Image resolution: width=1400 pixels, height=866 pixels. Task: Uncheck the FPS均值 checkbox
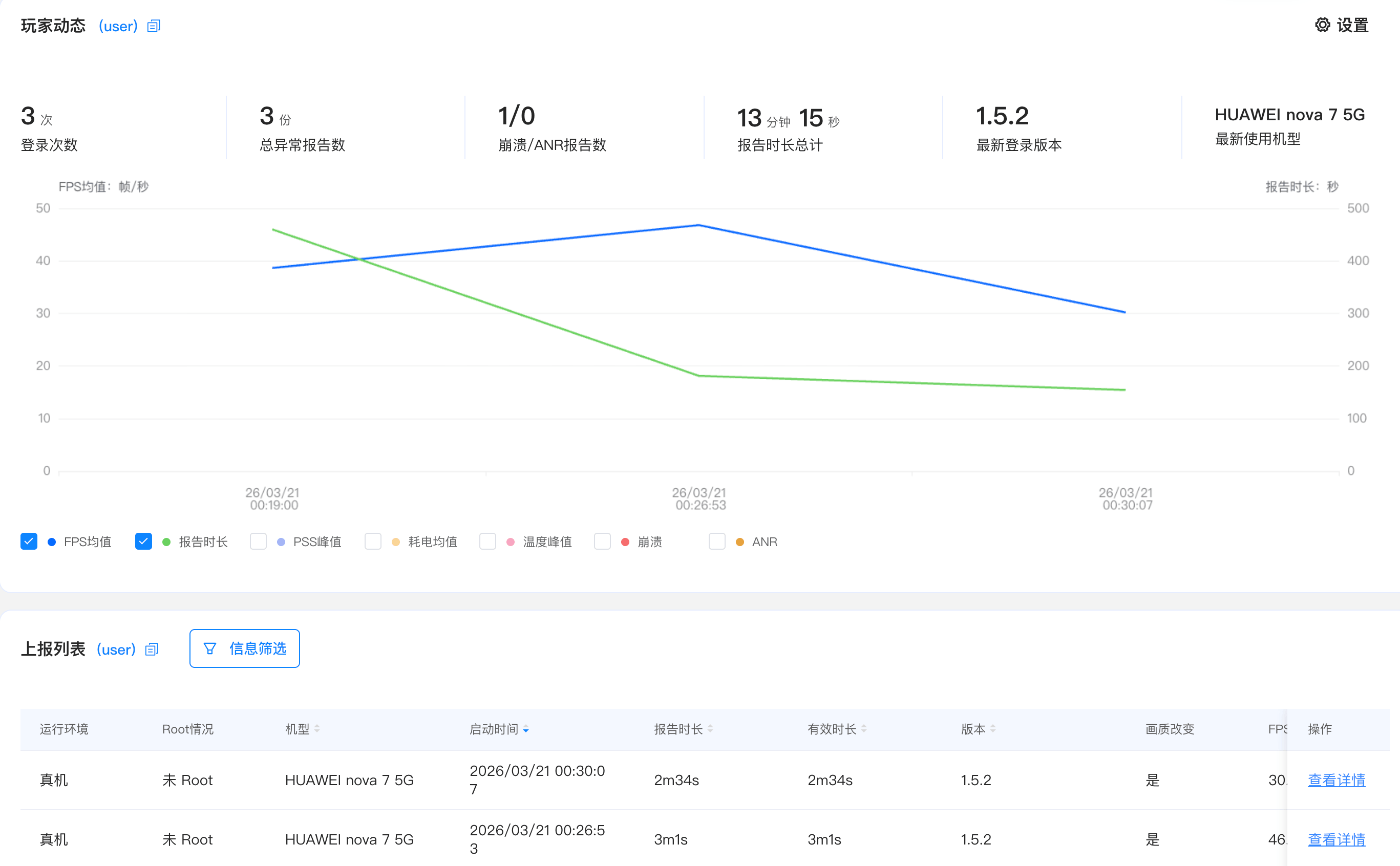click(29, 542)
